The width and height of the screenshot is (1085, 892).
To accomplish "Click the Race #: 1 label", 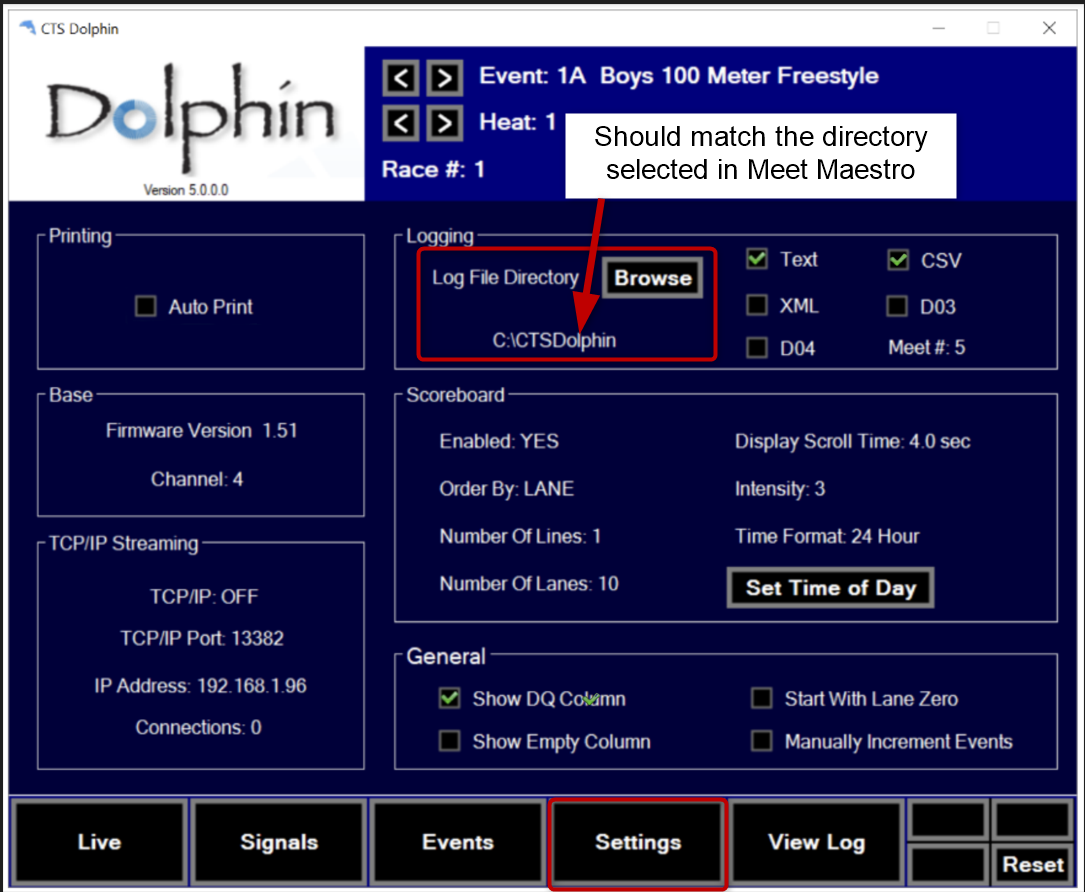I will tap(433, 170).
